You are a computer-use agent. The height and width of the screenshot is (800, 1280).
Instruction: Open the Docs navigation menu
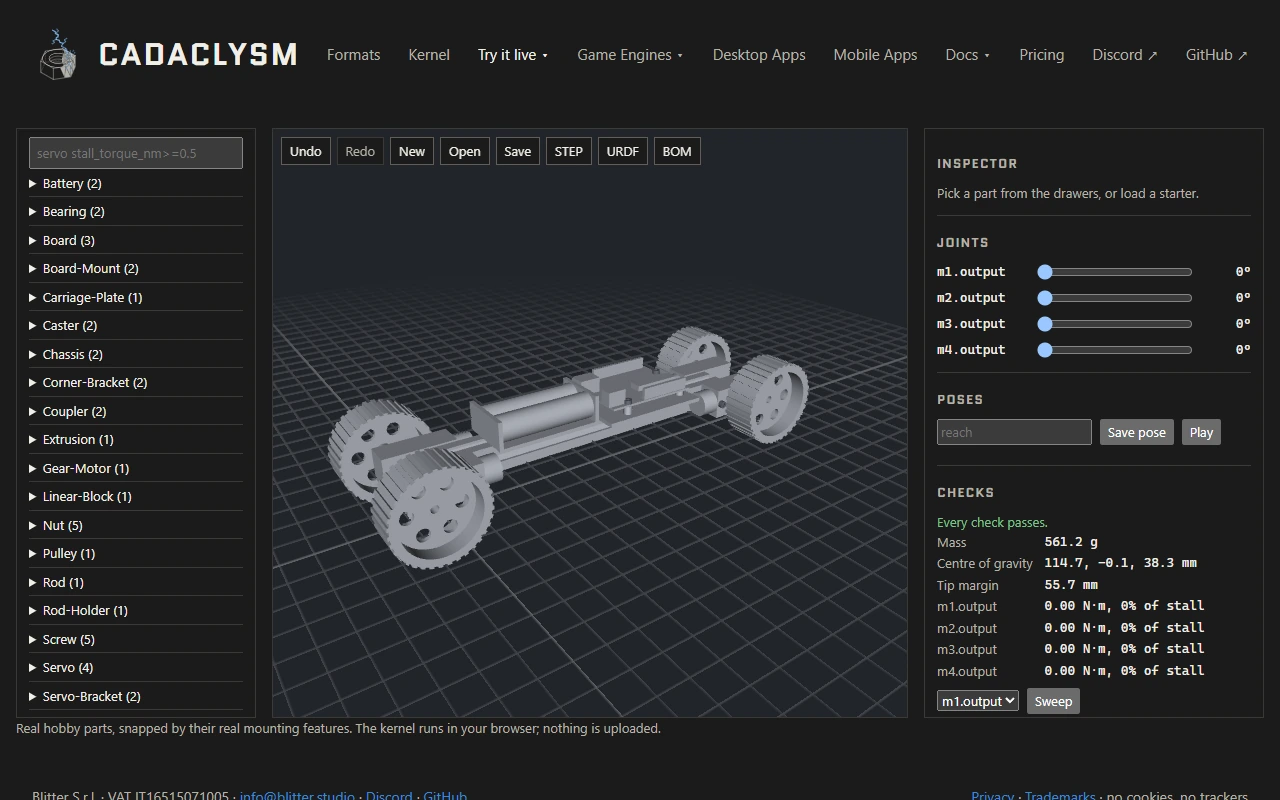click(x=967, y=55)
